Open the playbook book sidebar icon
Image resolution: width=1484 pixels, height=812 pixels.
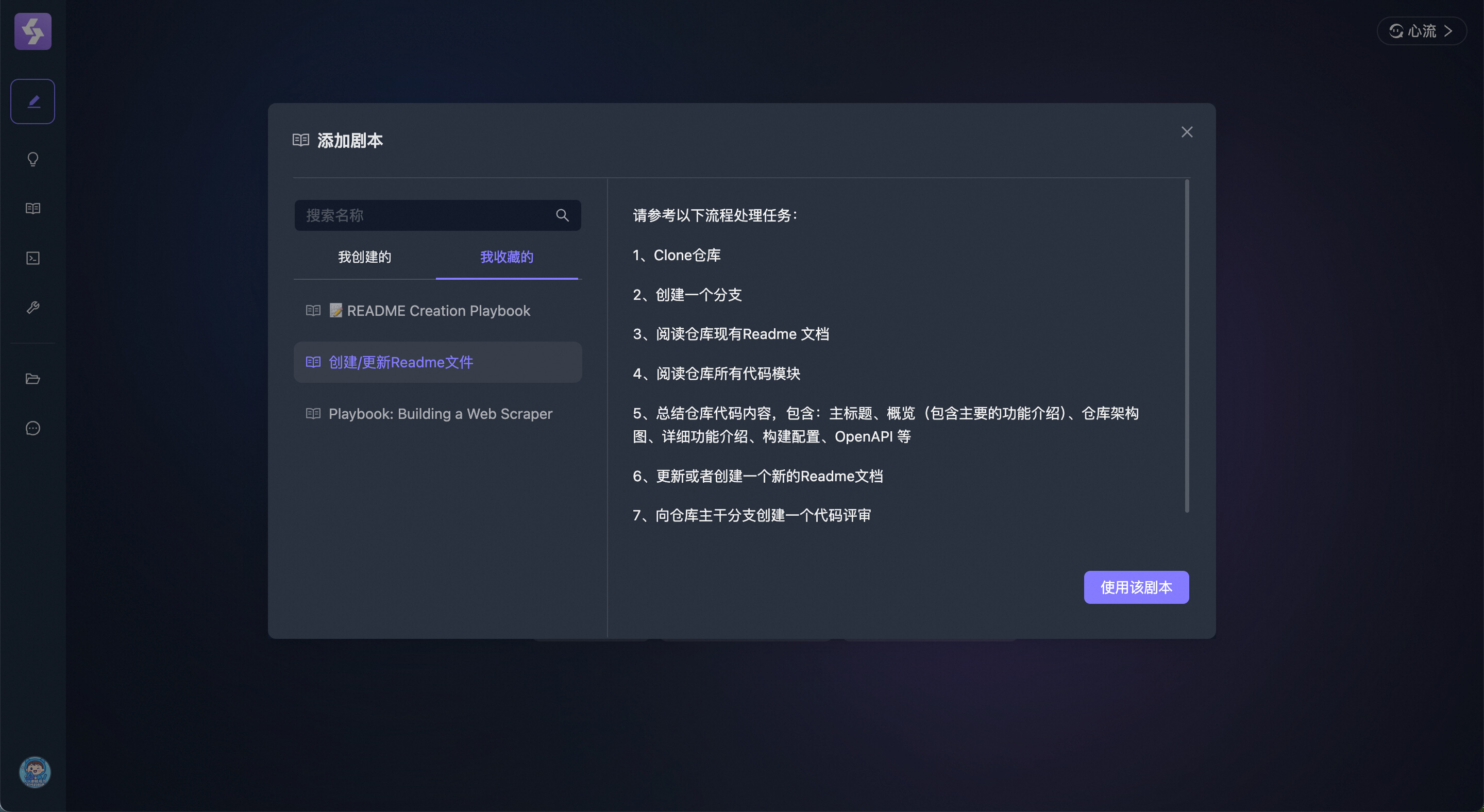33,209
